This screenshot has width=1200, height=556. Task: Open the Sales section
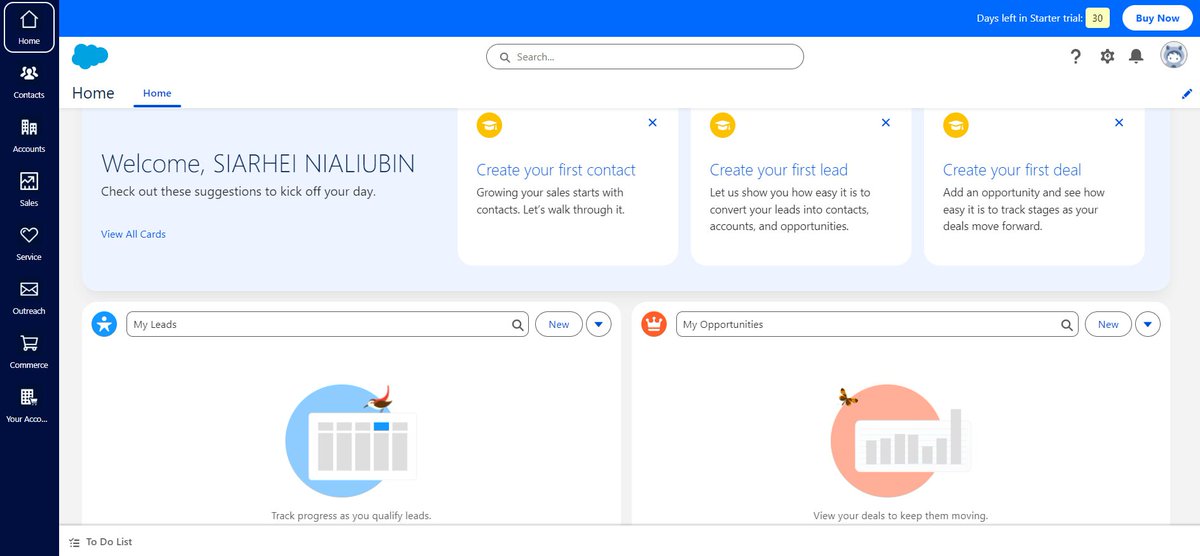pyautogui.click(x=29, y=189)
